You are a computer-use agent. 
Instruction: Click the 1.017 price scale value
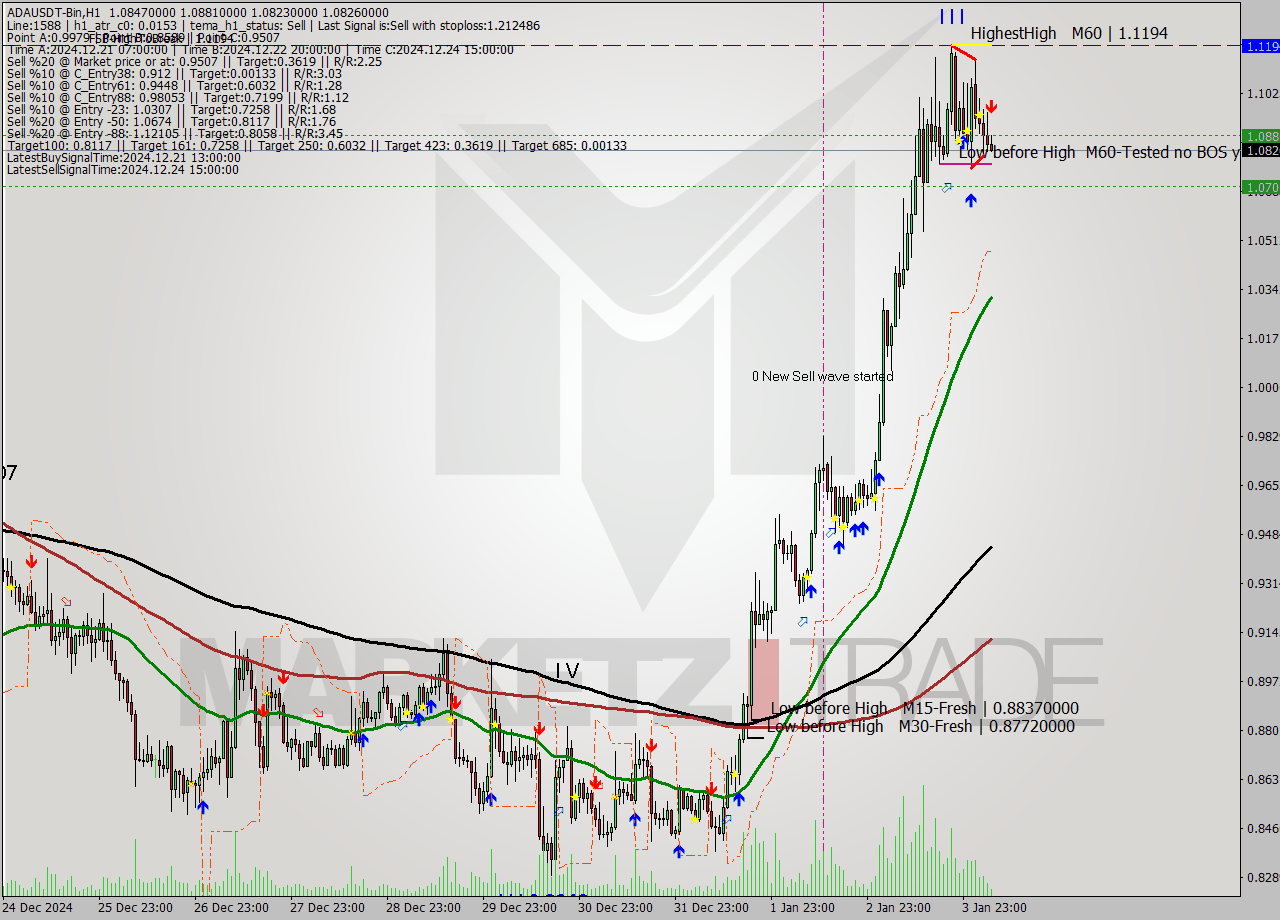click(x=1262, y=338)
